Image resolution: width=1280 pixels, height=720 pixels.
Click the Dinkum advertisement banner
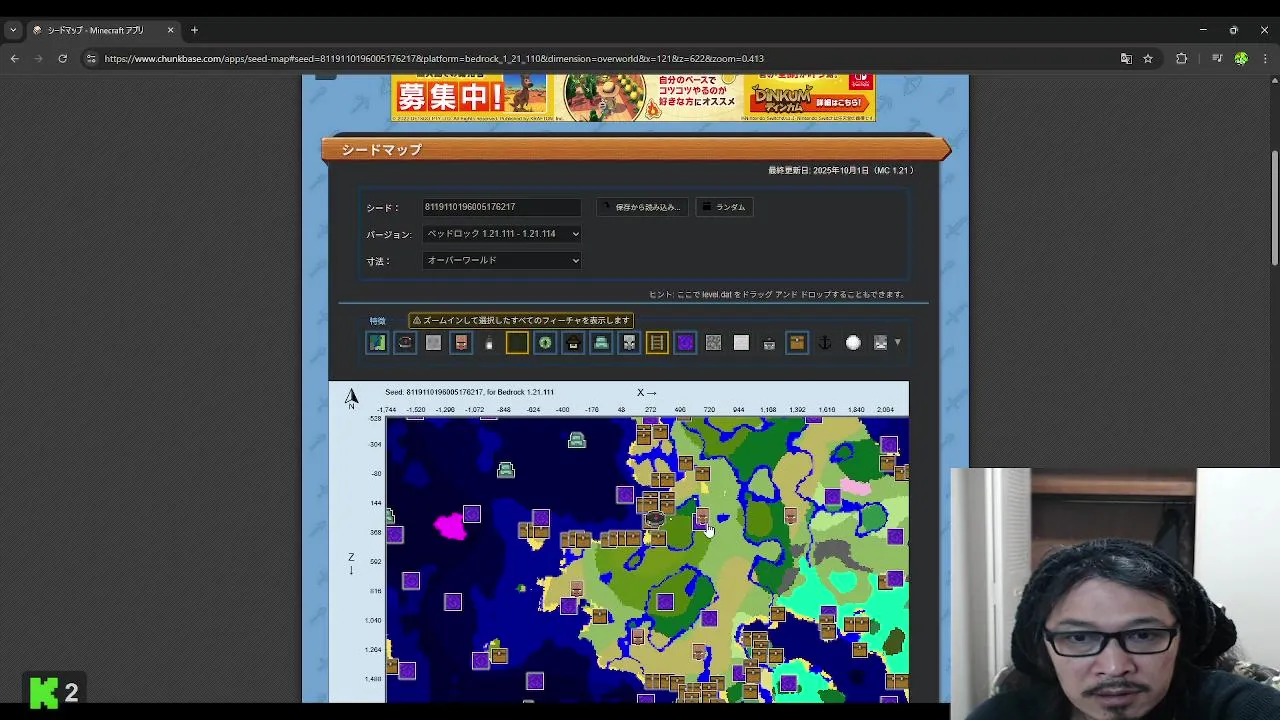pos(633,97)
